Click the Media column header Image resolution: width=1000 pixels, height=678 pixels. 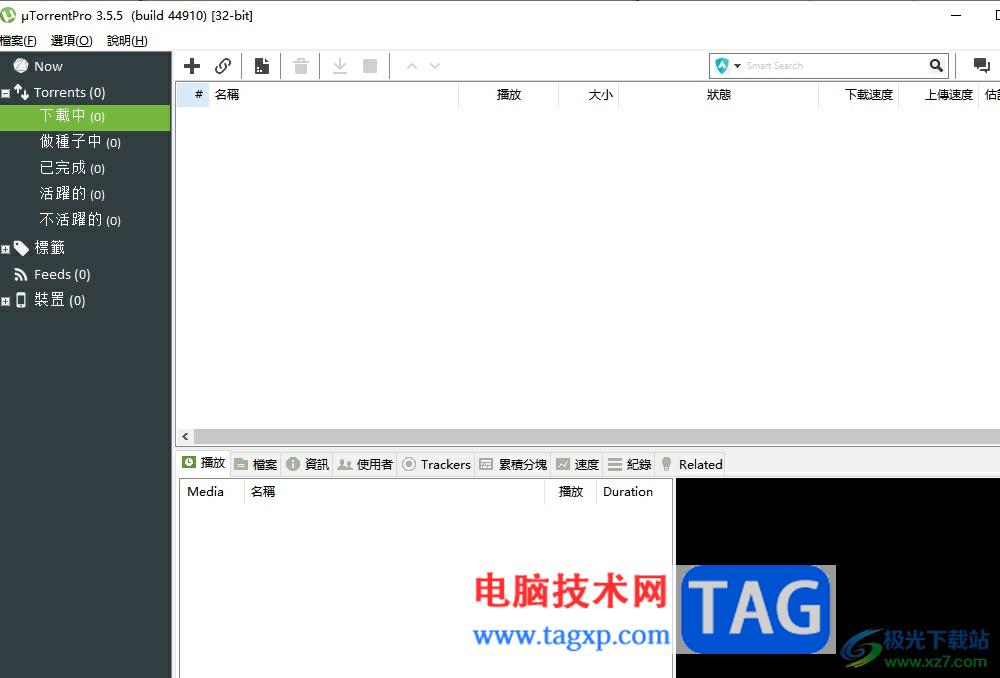coord(212,492)
